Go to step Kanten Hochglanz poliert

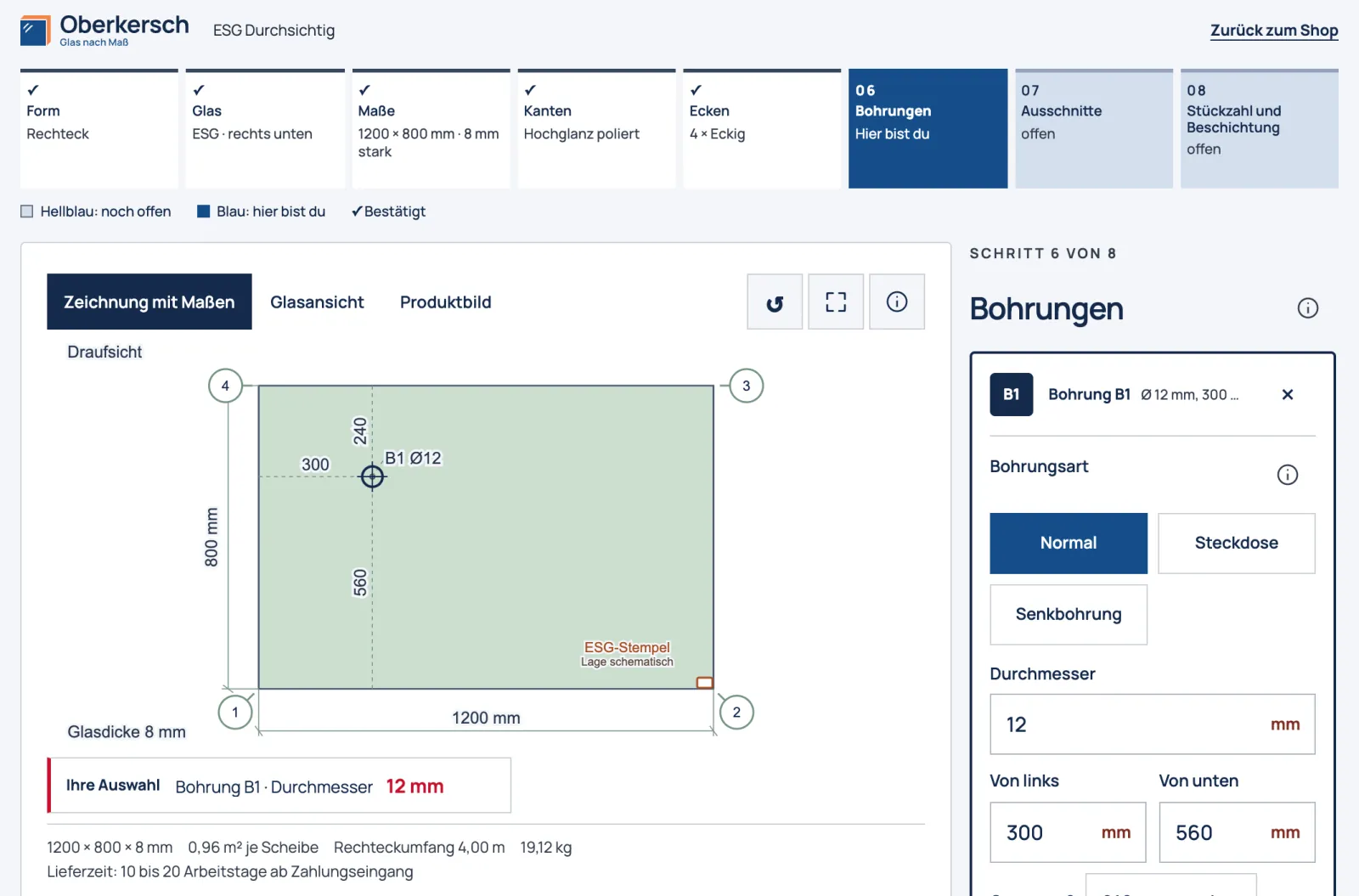(x=597, y=129)
